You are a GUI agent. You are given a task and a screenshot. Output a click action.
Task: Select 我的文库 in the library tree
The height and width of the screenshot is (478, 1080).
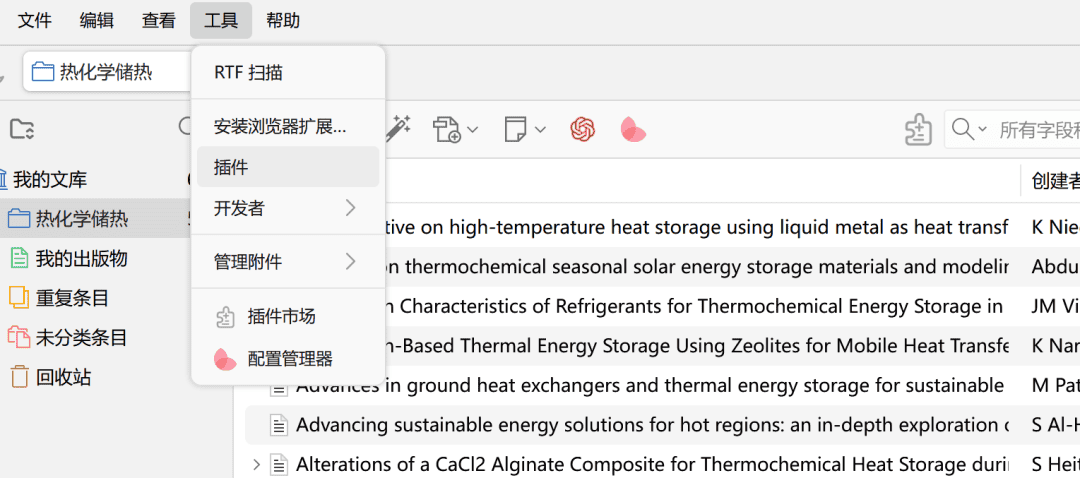click(49, 180)
